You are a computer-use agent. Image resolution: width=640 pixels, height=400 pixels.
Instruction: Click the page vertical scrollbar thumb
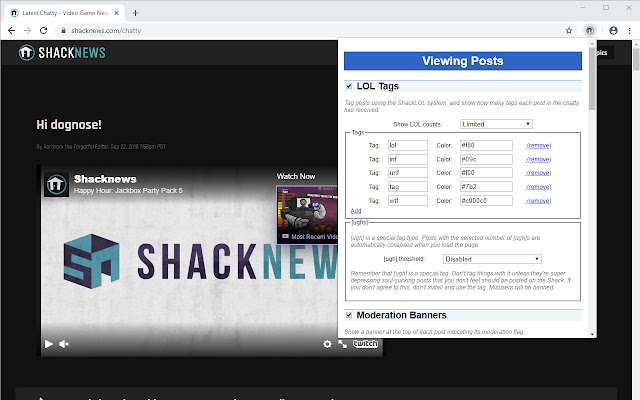636,60
